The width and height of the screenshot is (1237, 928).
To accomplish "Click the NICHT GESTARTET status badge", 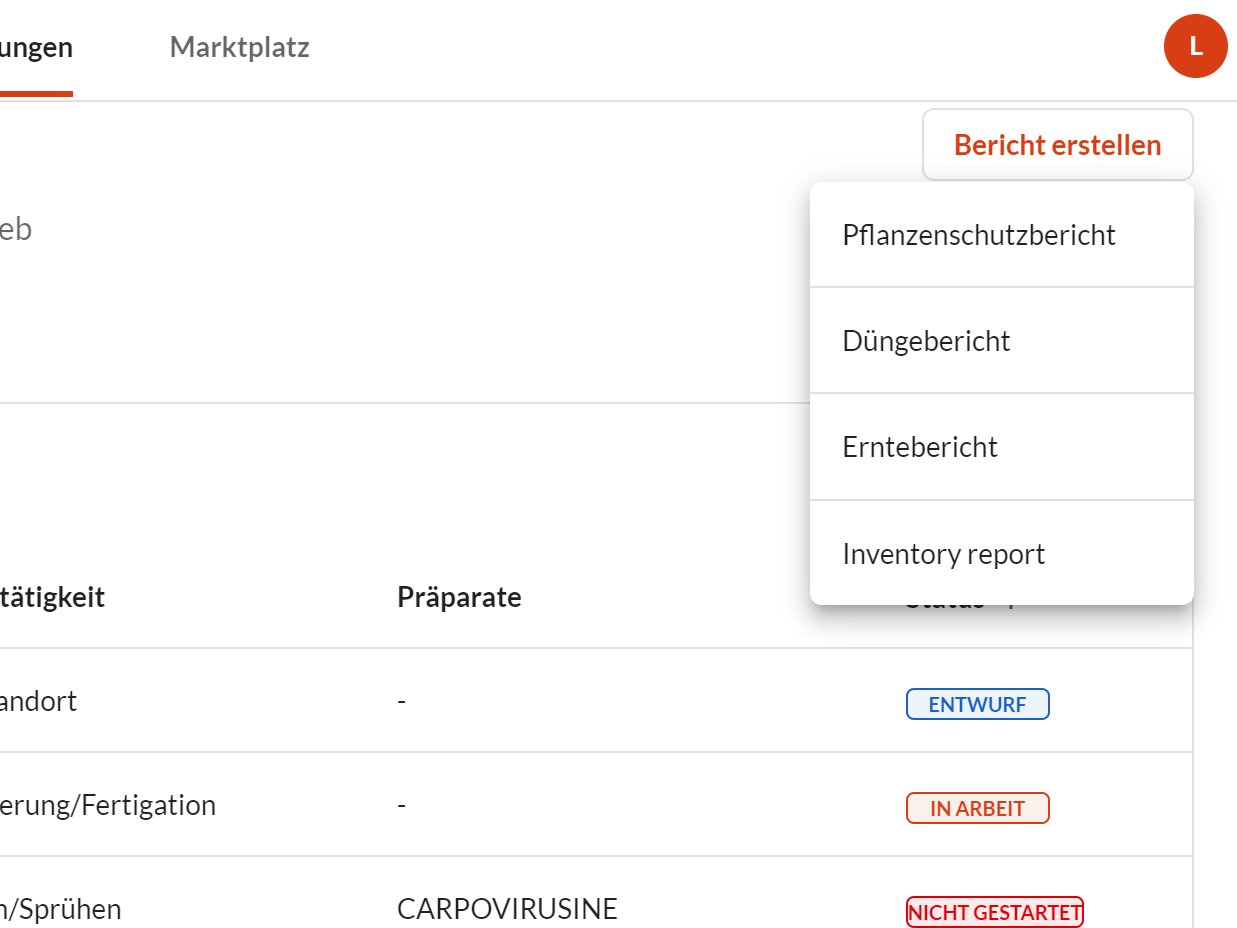I will coord(994,912).
